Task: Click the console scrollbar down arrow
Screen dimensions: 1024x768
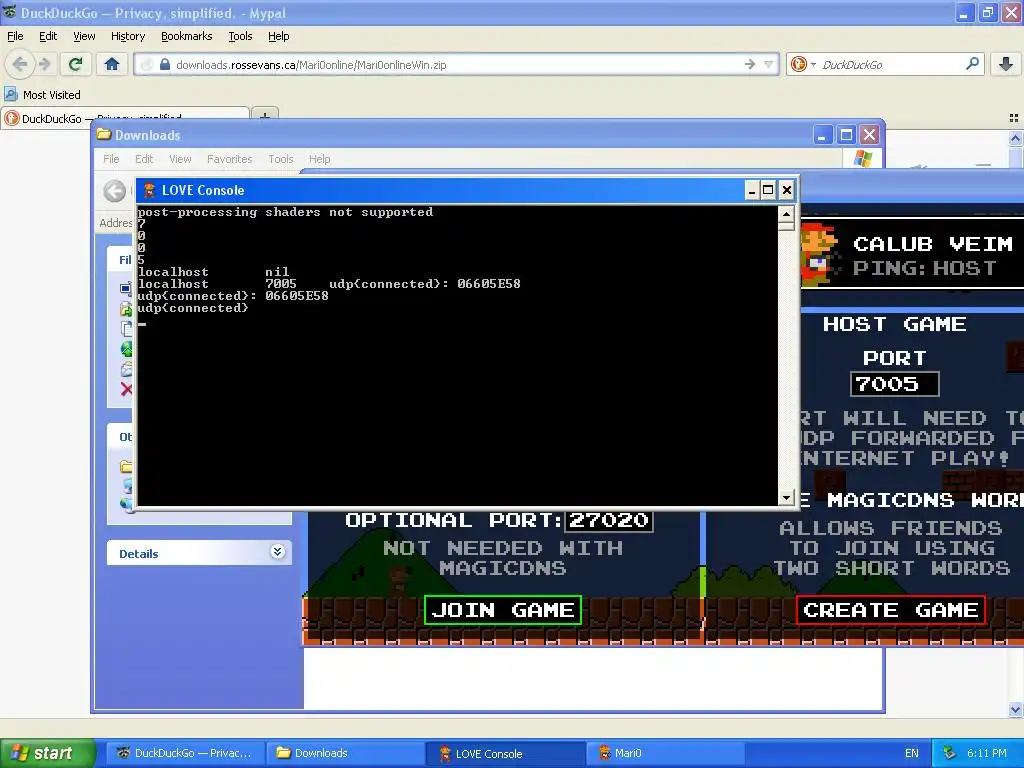Action: click(786, 498)
